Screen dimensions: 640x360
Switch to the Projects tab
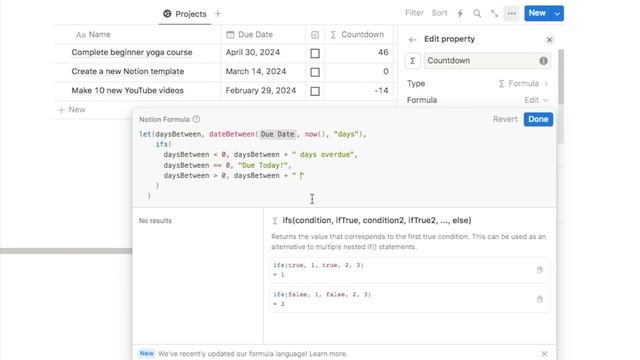coord(185,14)
